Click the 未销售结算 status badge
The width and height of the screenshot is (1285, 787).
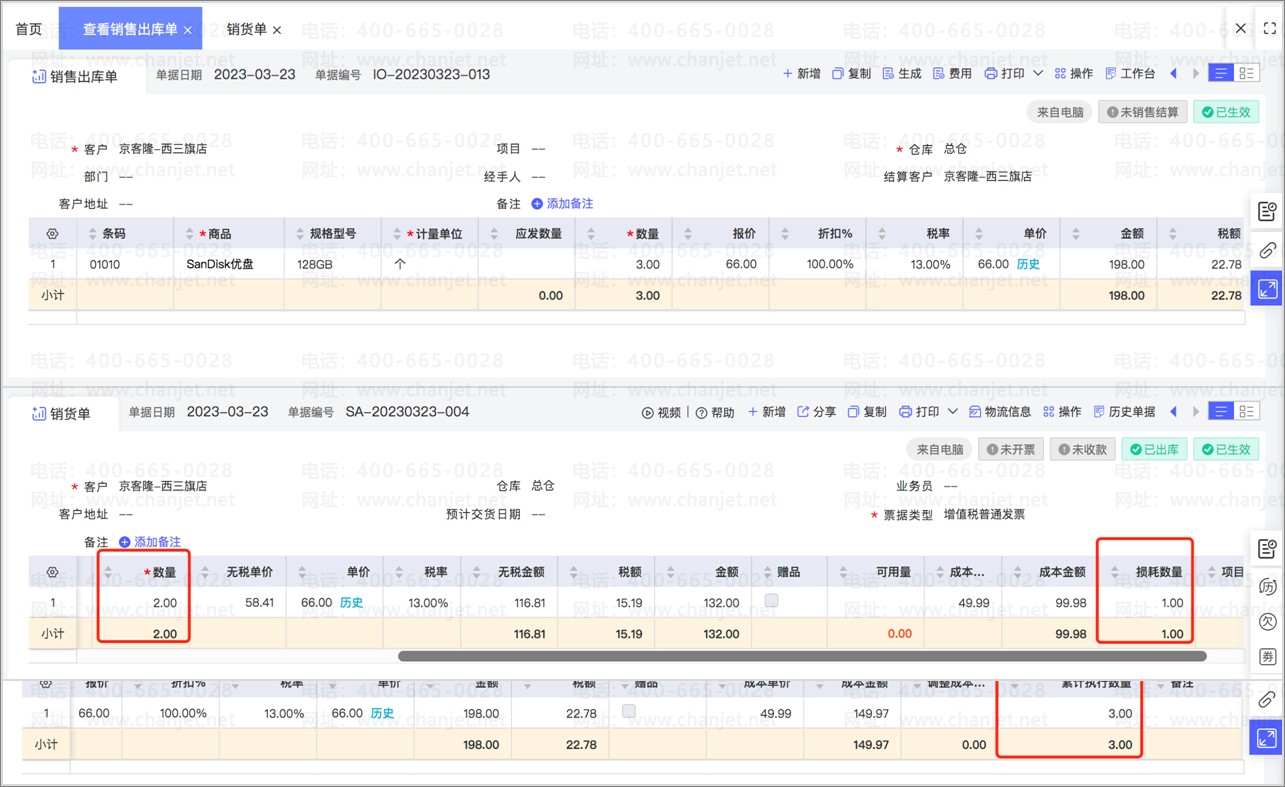coord(1143,112)
